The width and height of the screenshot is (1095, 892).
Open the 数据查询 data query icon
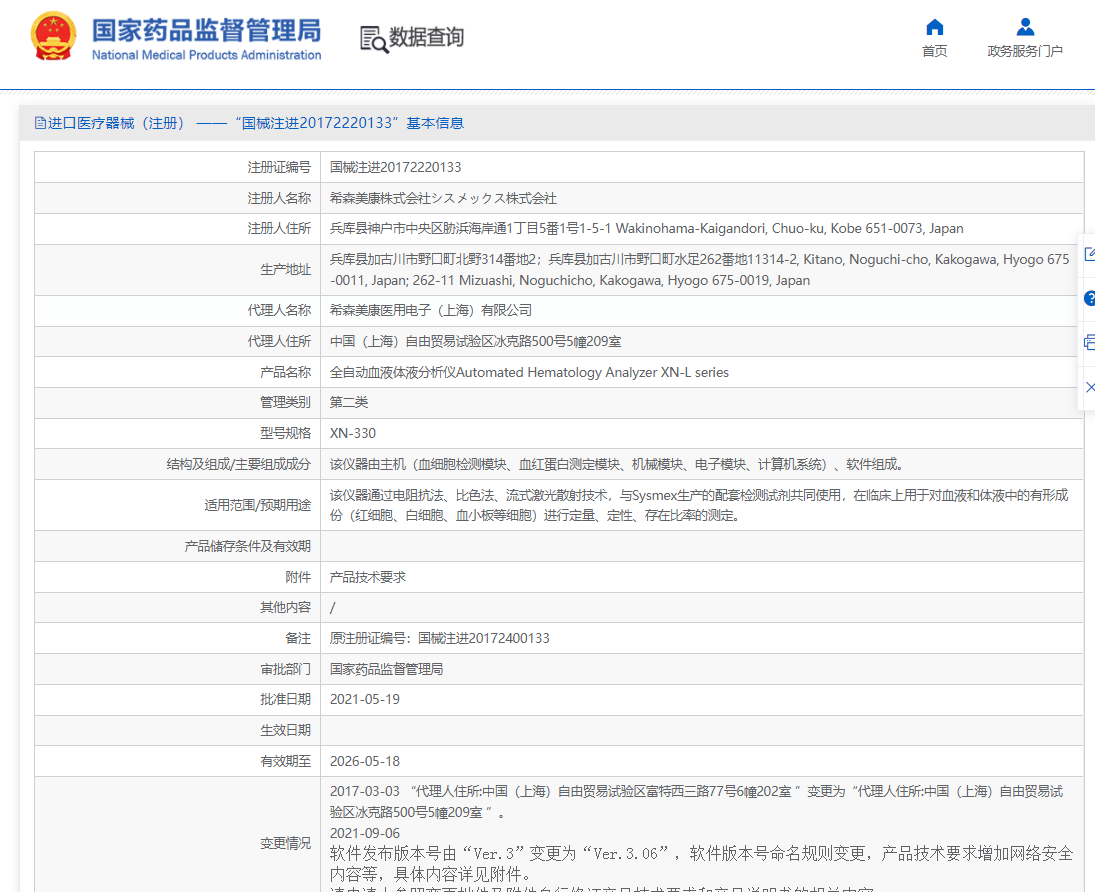click(374, 38)
